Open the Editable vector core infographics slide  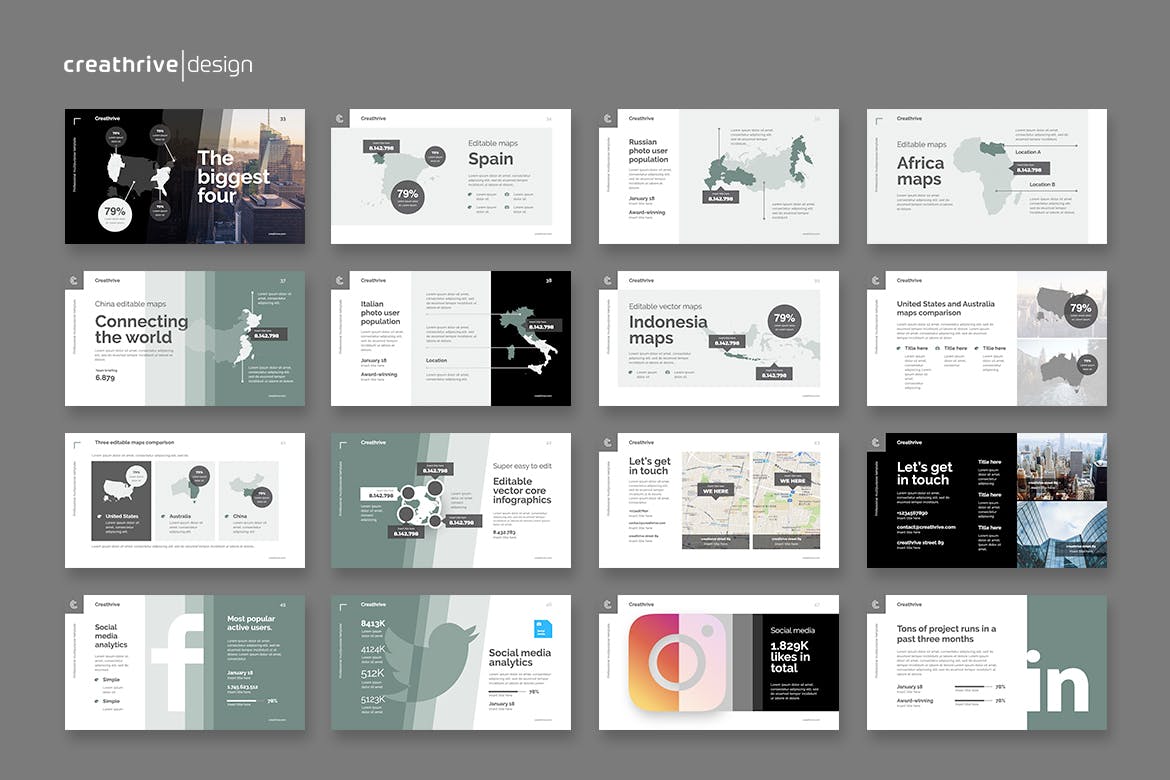coord(450,500)
